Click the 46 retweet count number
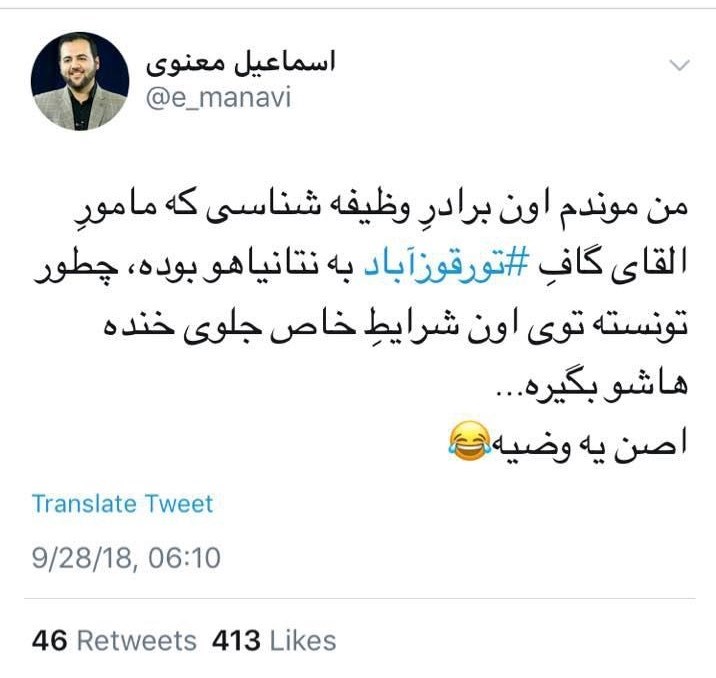The width and height of the screenshot is (716, 678). click(x=49, y=640)
